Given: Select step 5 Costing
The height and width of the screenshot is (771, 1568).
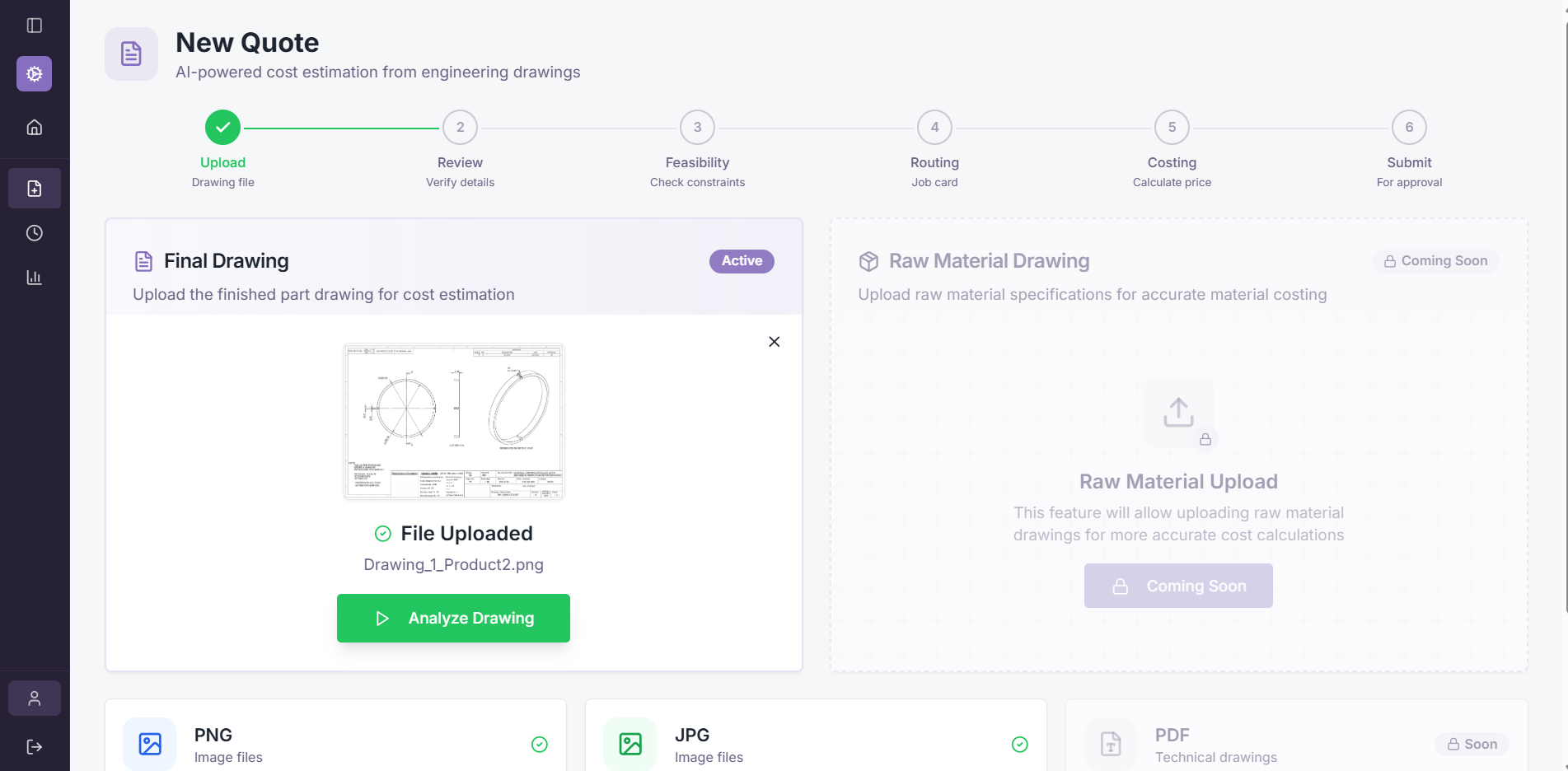Looking at the screenshot, I should [1172, 128].
